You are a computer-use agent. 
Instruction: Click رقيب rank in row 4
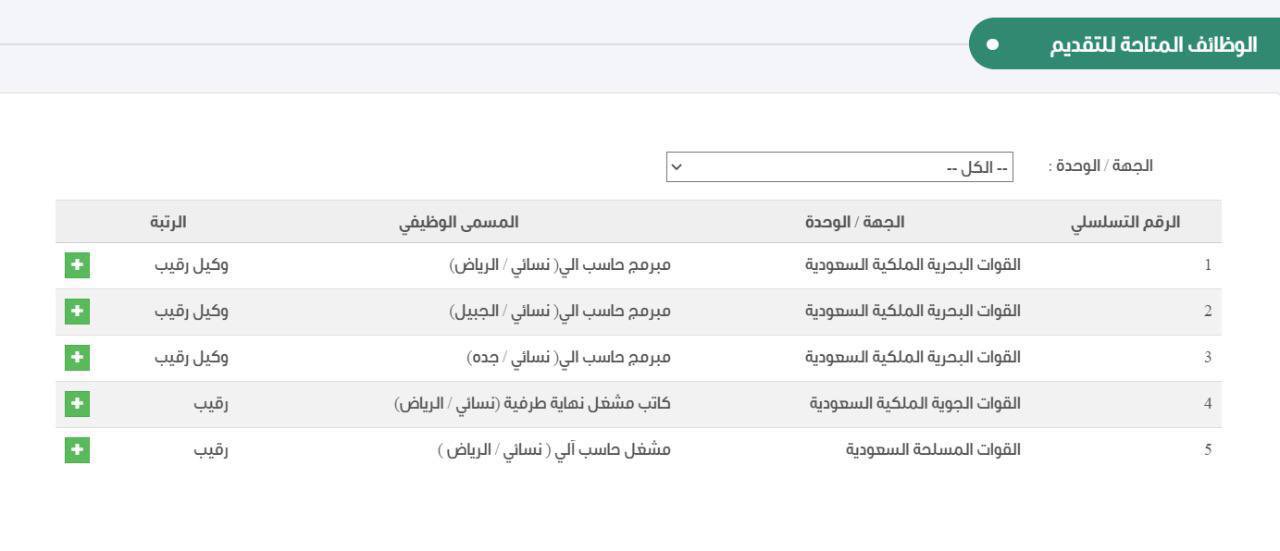tap(211, 403)
